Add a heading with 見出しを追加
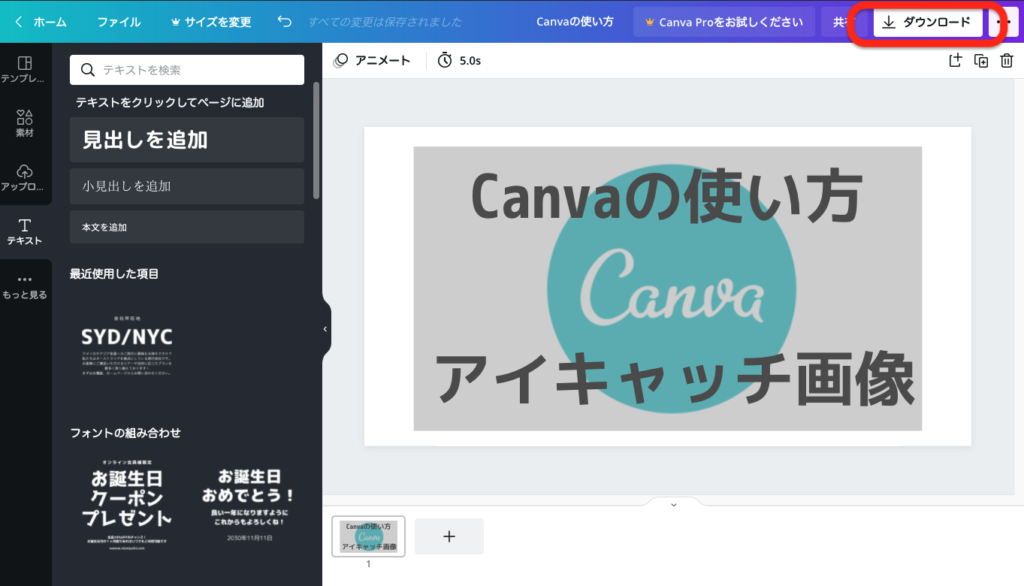This screenshot has height=586, width=1024. pos(187,140)
